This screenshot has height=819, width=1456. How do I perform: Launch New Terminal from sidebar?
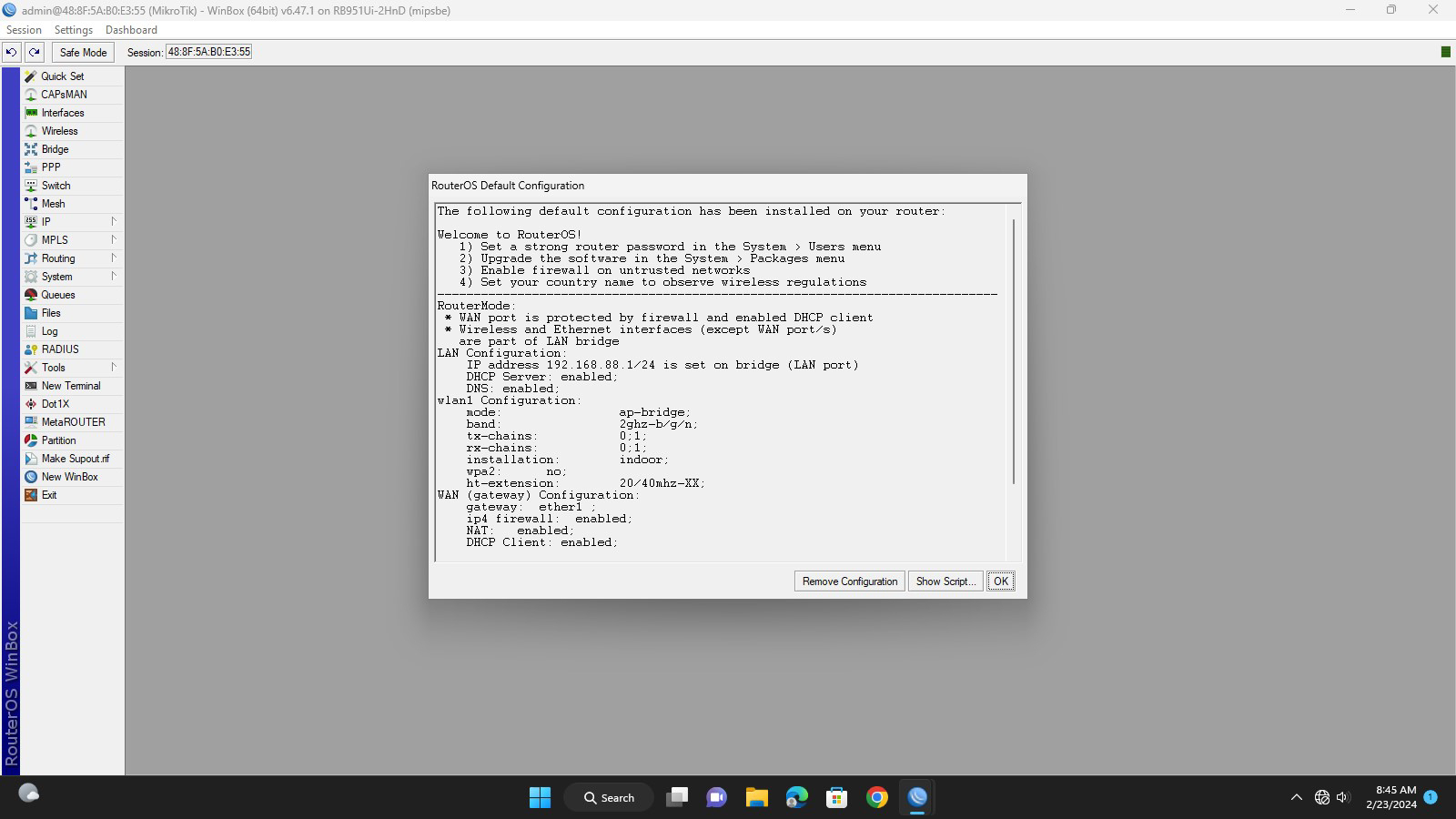point(72,386)
